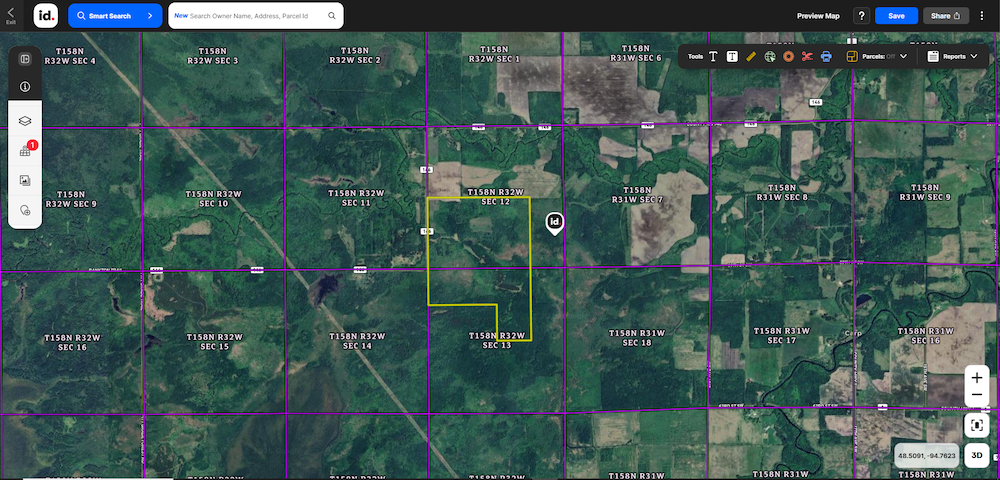Toggle the sidebar panel collapse icon
The image size is (1000, 480).
click(x=25, y=59)
